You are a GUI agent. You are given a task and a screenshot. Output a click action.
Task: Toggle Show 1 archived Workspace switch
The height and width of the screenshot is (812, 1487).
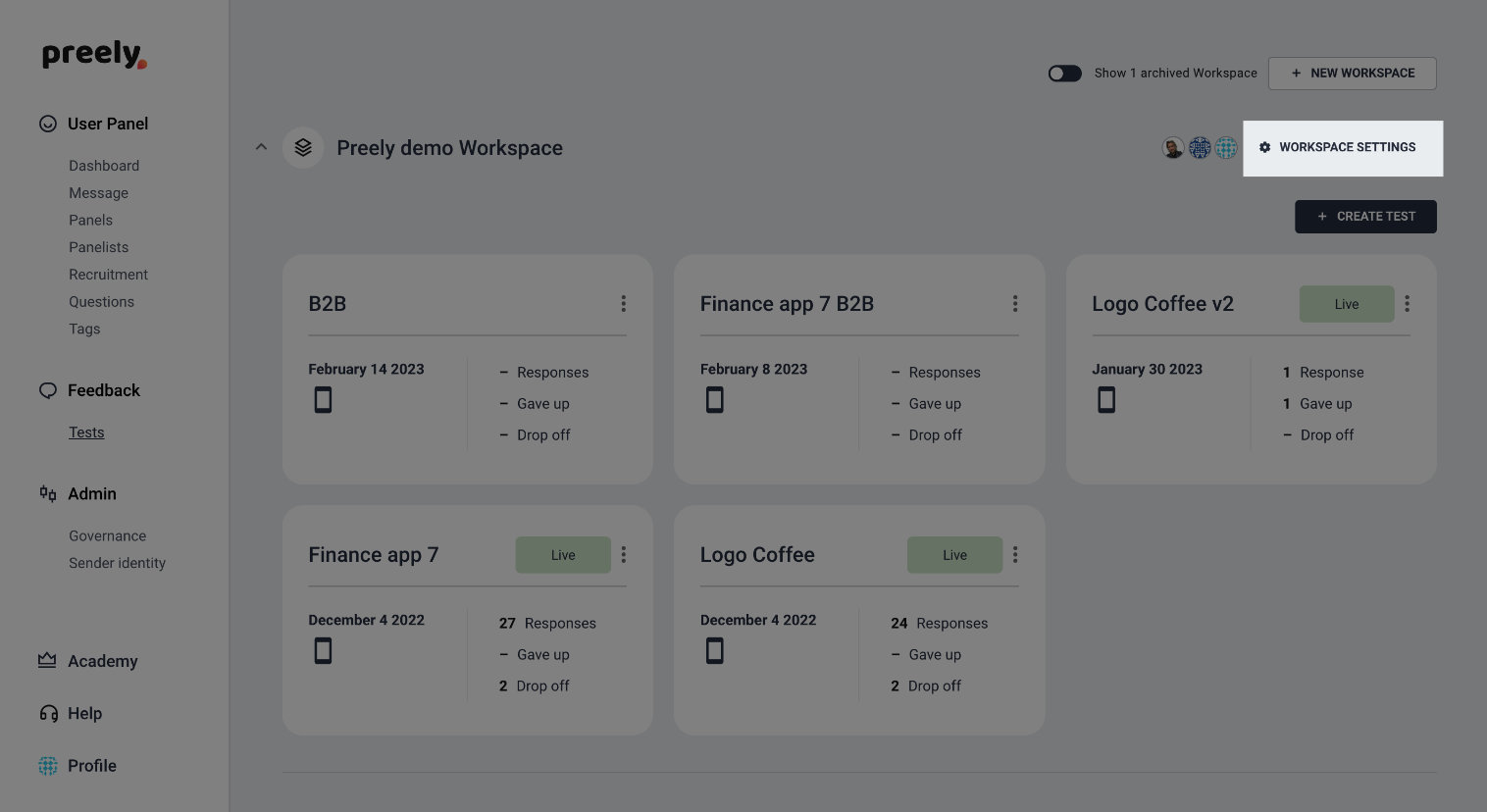click(1064, 74)
